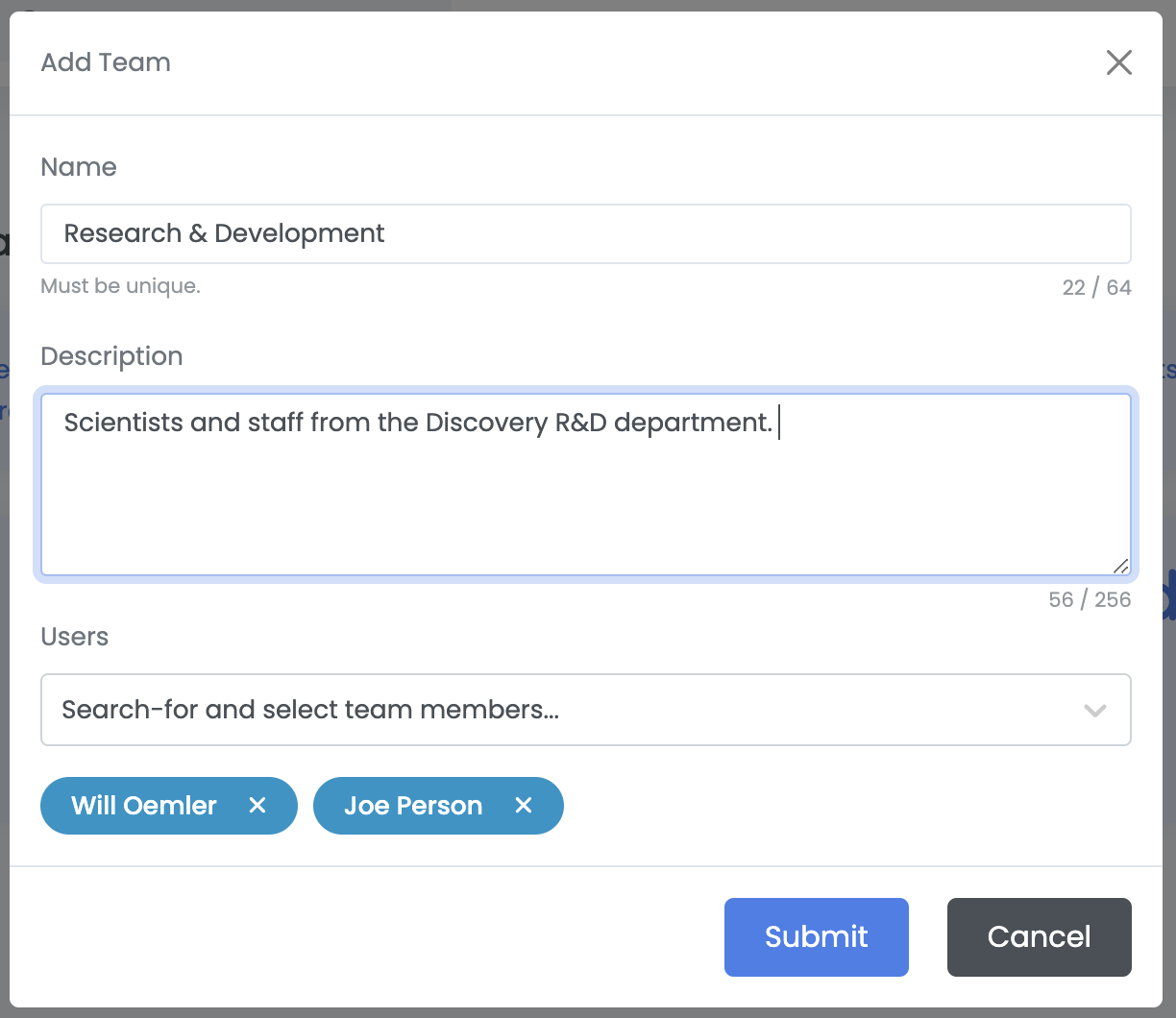Select the Will Oemler user chip
The image size is (1176, 1018).
[144, 806]
